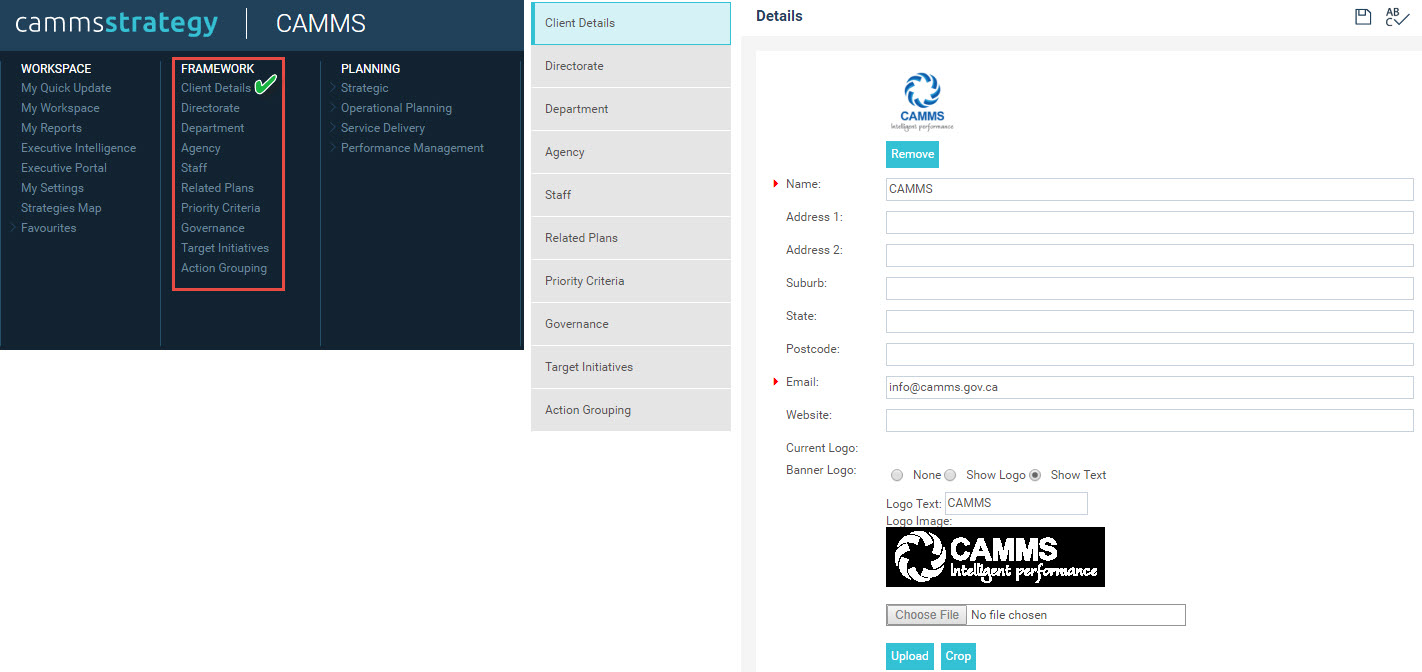Click the CAMMS logo thumbnail above Remove
Screen dimensions: 1422x672
(x=922, y=102)
